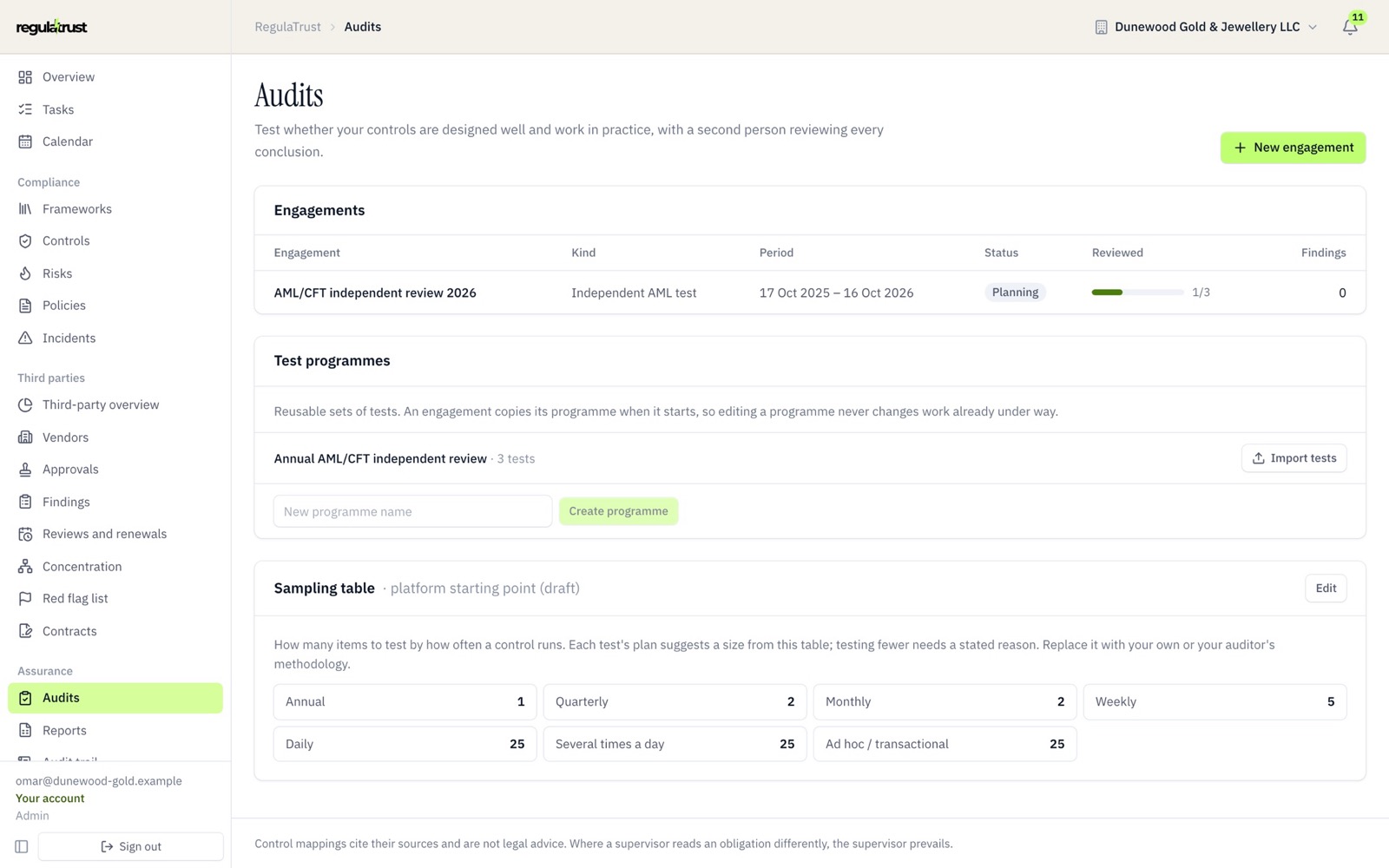Click the Vendors building icon
Image resolution: width=1389 pixels, height=868 pixels.
(x=25, y=437)
